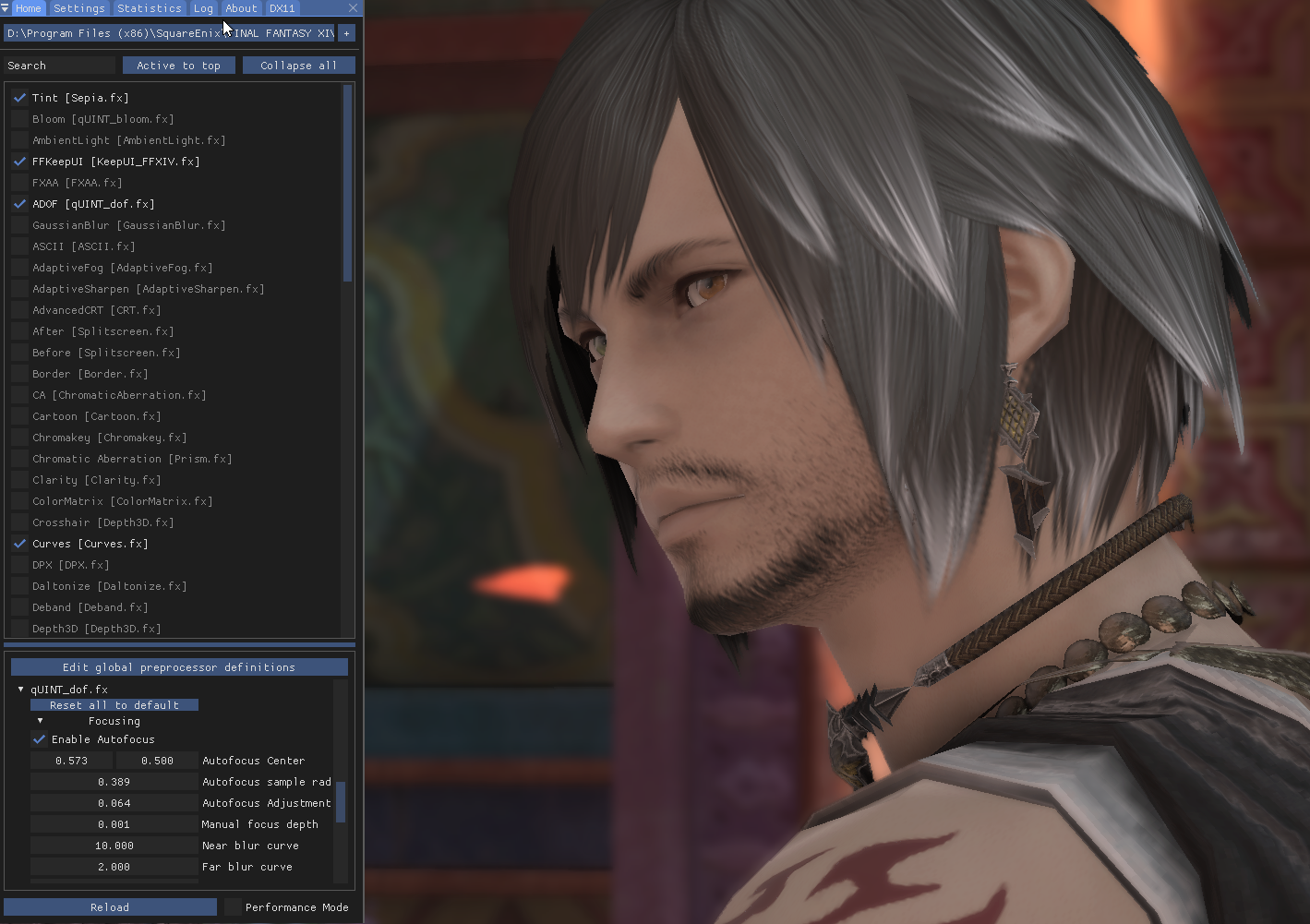The image size is (1310, 924).
Task: Click the Autofocus Center 0.500 value
Action: pos(157,761)
